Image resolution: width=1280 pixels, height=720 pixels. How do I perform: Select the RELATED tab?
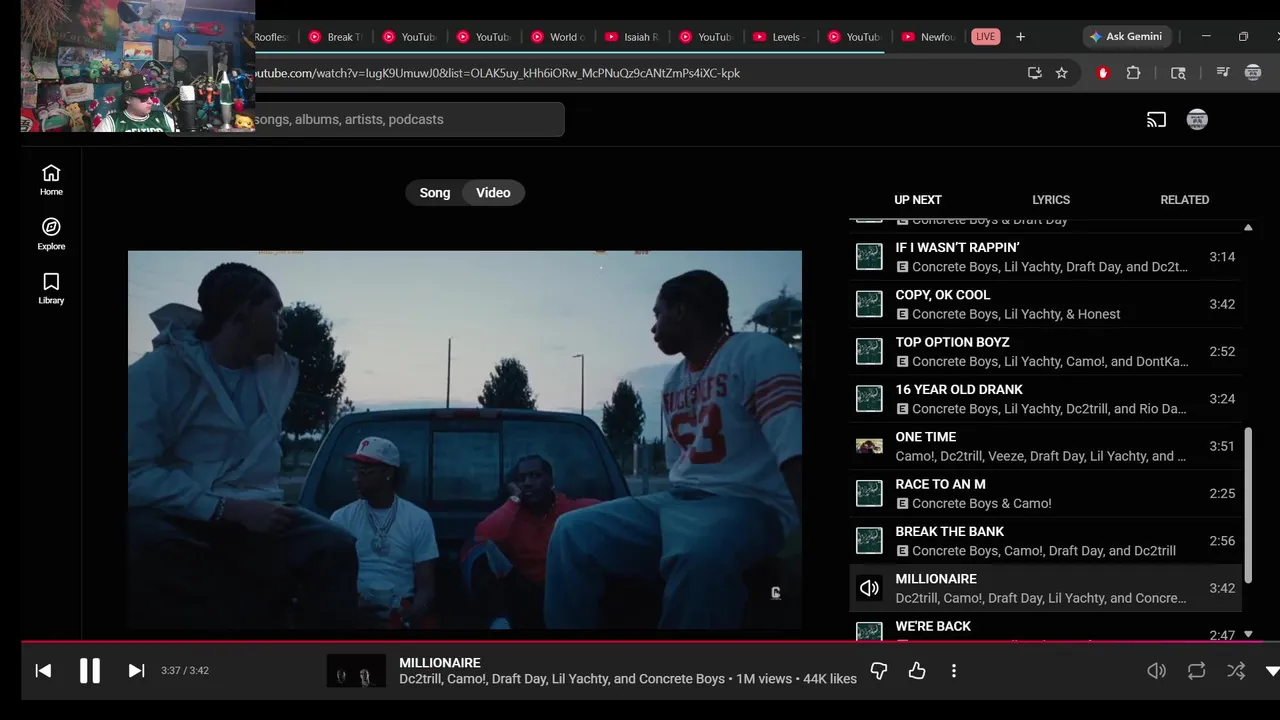[x=1185, y=200]
